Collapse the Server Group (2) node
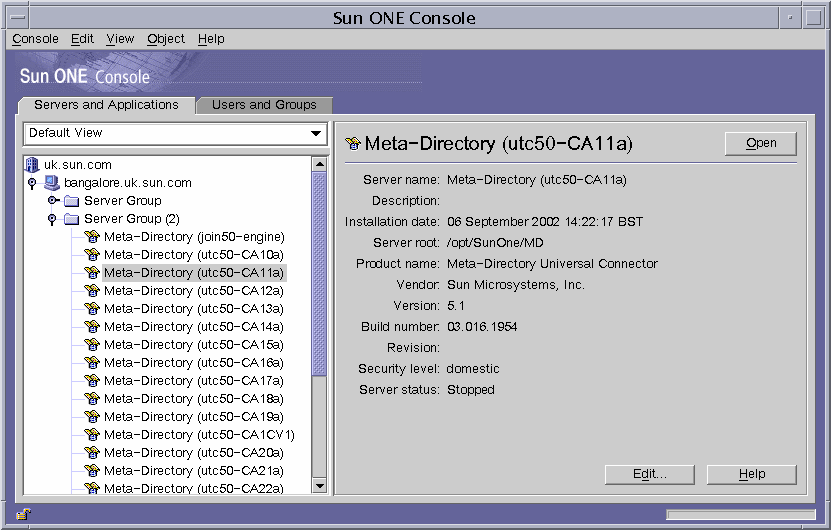 (52, 219)
